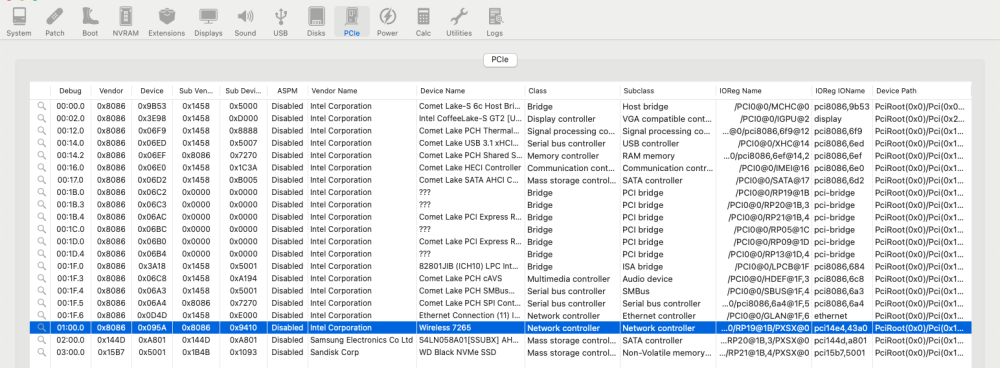Open the Utilities toolbar section
Screen dimensions: 1000x368
click(x=459, y=22)
